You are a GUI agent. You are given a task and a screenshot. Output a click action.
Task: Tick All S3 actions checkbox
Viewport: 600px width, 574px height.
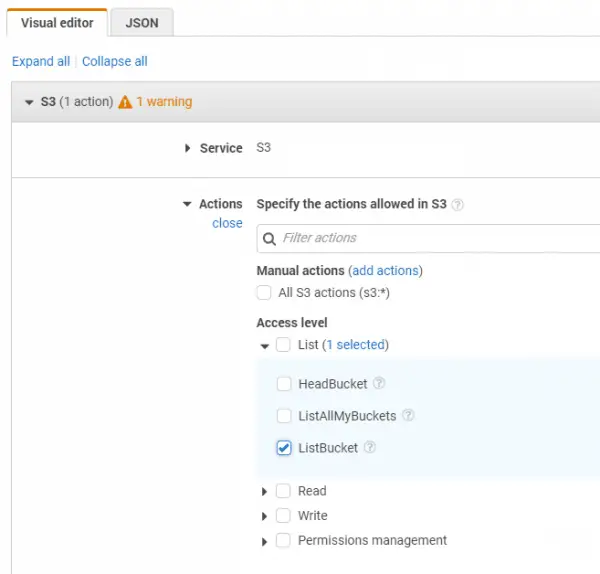[x=264, y=293]
